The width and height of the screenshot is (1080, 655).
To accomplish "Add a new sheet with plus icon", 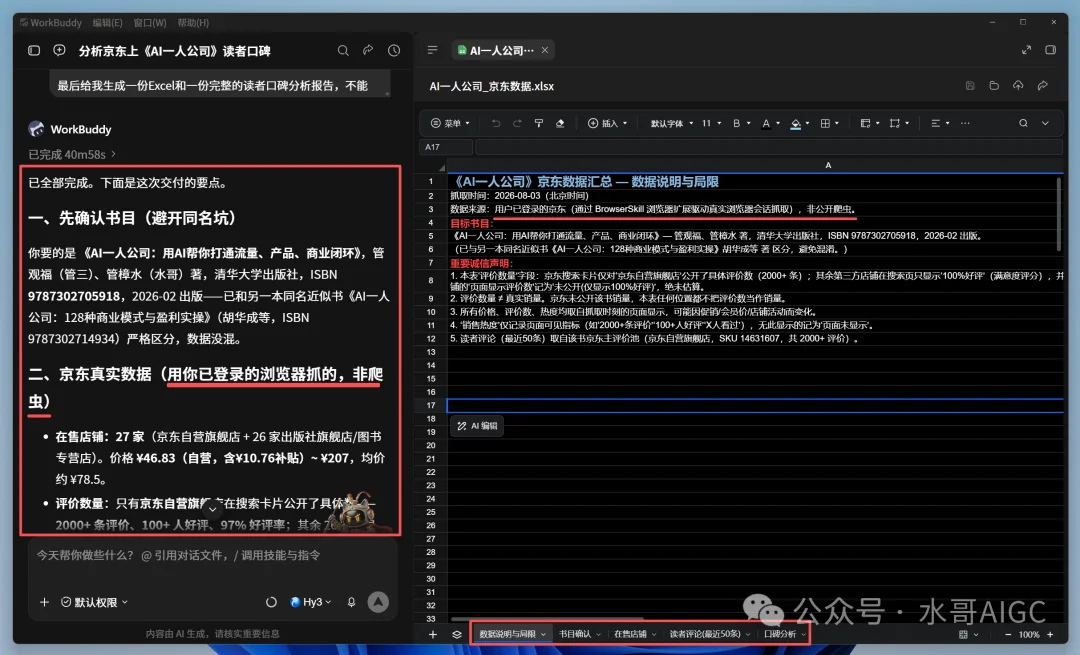I will (x=433, y=634).
